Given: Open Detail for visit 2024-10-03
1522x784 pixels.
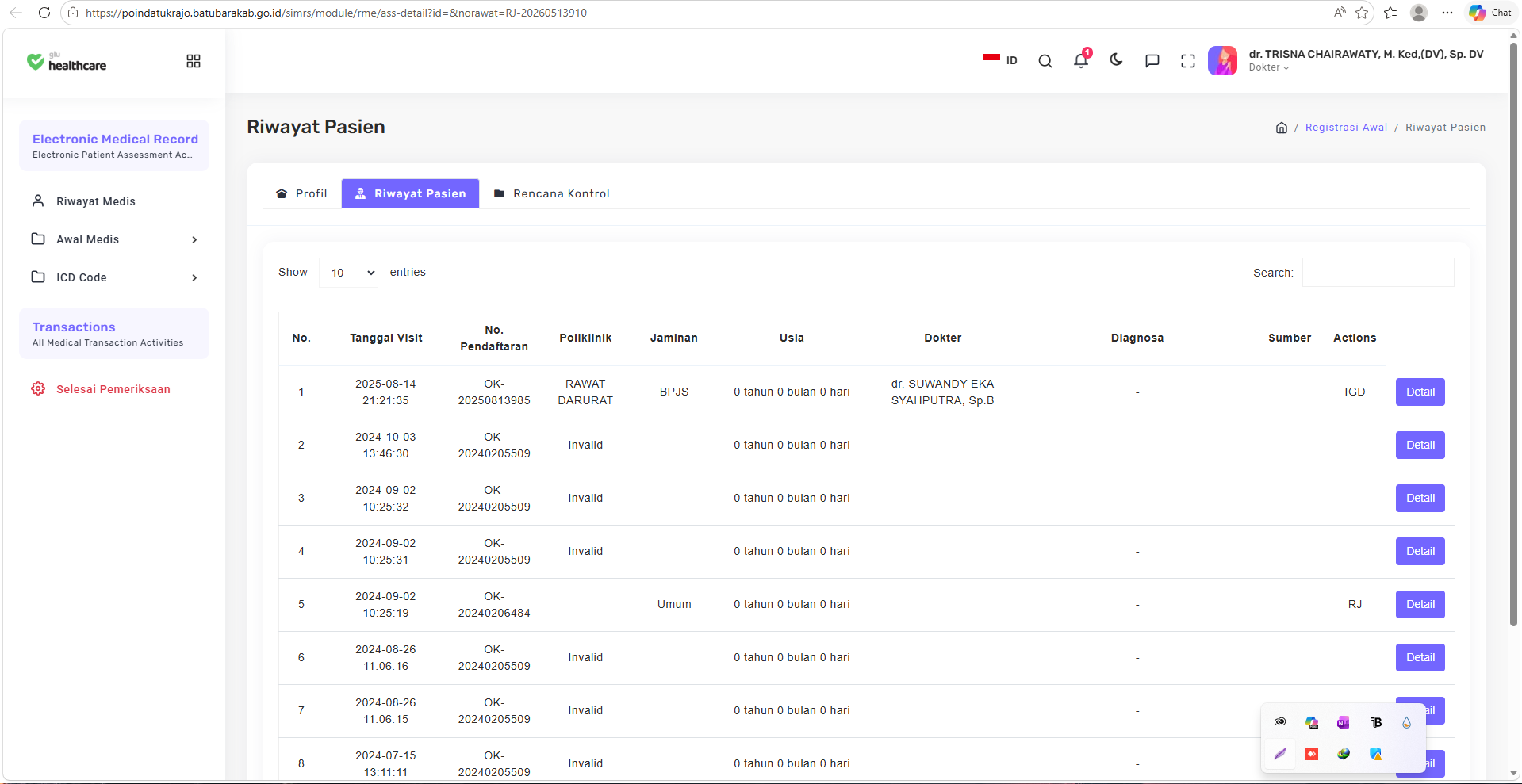Looking at the screenshot, I should 1420,445.
